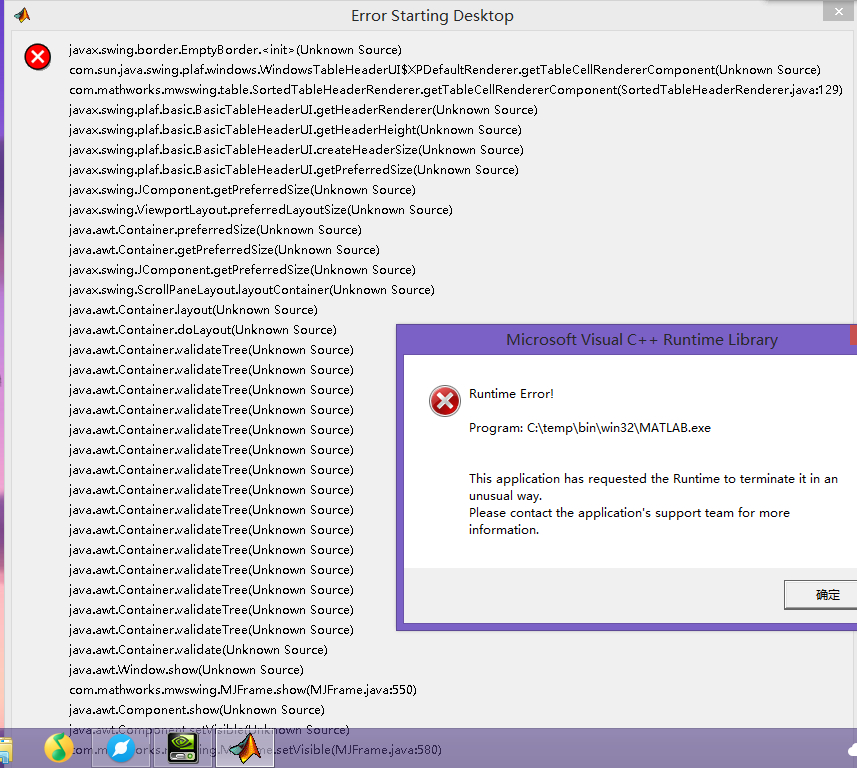Click the BasicTableHeaderUI.getHeaderHeight line
Viewport: 857px width, 768px height.
(295, 130)
